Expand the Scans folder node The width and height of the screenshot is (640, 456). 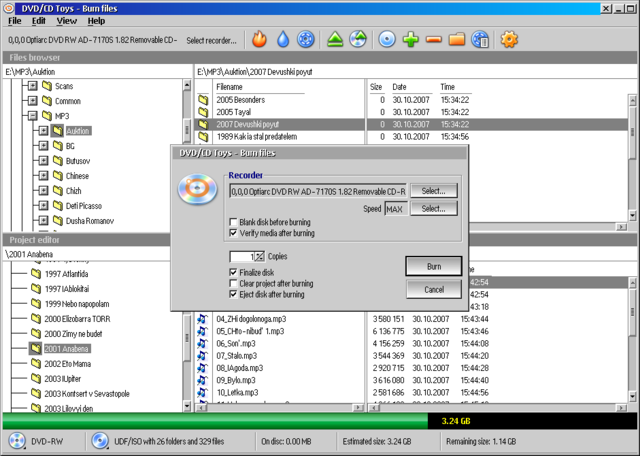click(x=33, y=86)
